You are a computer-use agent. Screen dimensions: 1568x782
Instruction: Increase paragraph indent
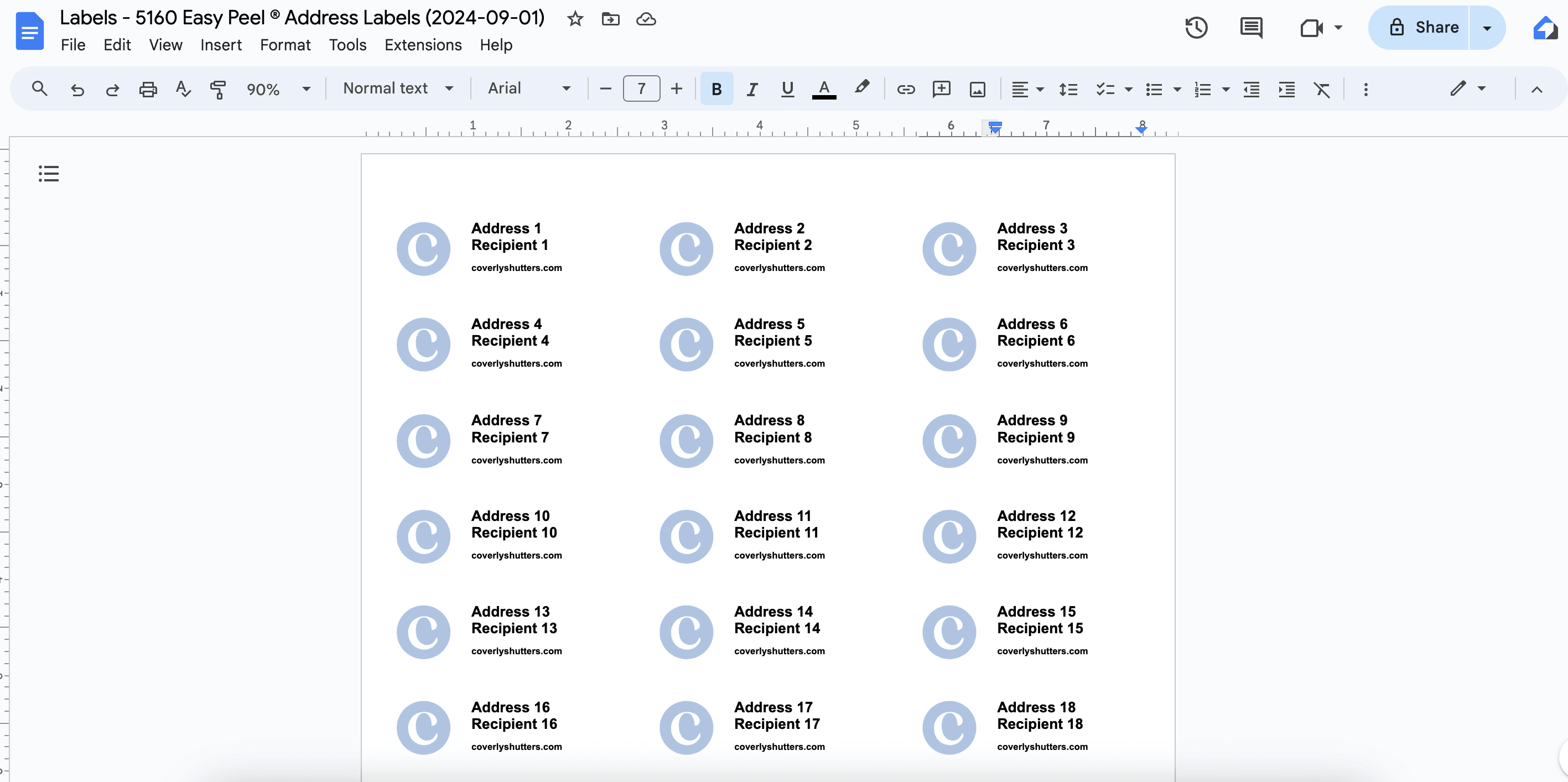(1286, 90)
